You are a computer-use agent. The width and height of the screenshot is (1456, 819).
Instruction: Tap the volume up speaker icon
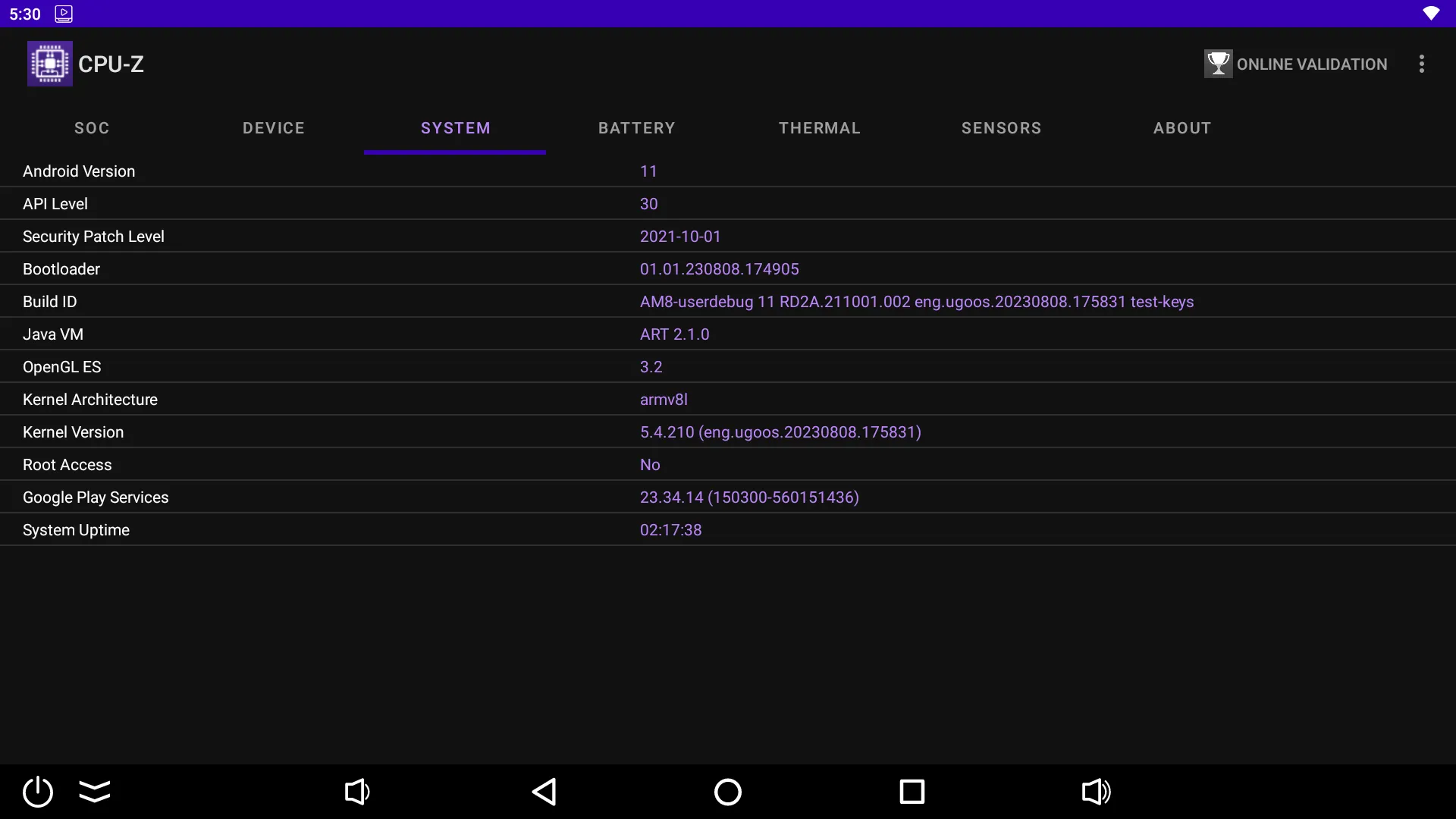(1096, 792)
